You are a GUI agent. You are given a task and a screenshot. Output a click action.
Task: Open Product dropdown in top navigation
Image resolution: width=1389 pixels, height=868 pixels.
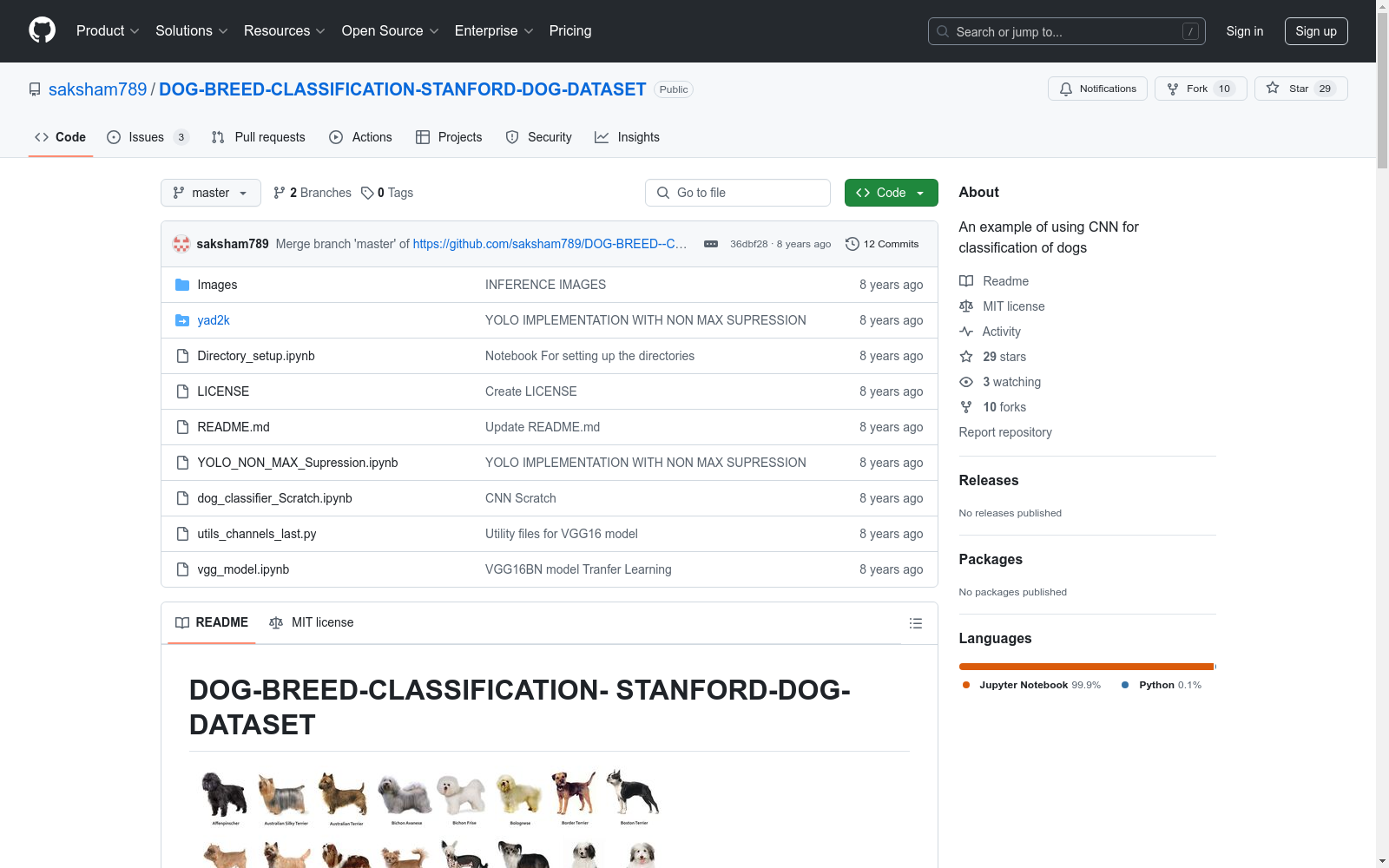pyautogui.click(x=107, y=30)
